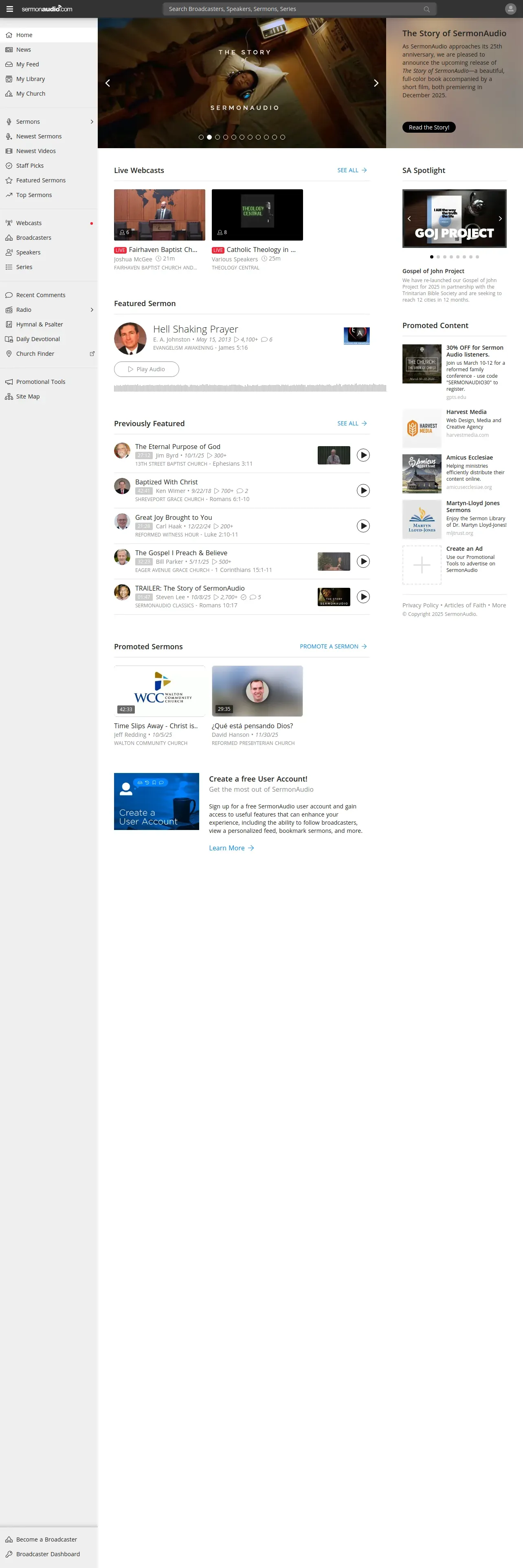Image resolution: width=523 pixels, height=1568 pixels.
Task: Open ¿Qué está pensando Dios? thumbnail
Action: click(257, 691)
